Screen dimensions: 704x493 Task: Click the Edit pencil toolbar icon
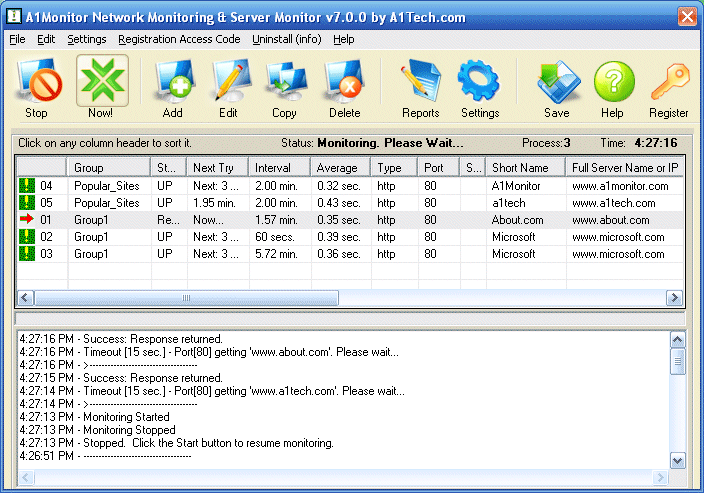pyautogui.click(x=228, y=87)
